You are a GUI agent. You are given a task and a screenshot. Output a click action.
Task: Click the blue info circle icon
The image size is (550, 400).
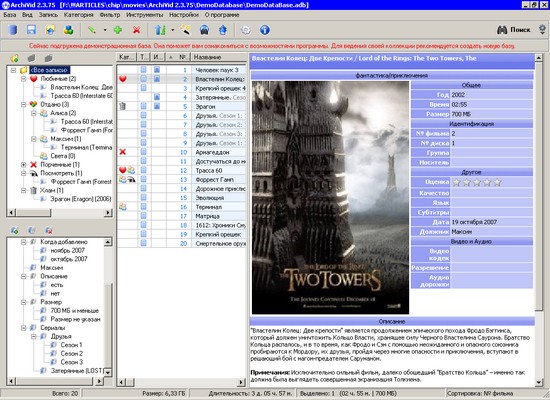tap(265, 30)
